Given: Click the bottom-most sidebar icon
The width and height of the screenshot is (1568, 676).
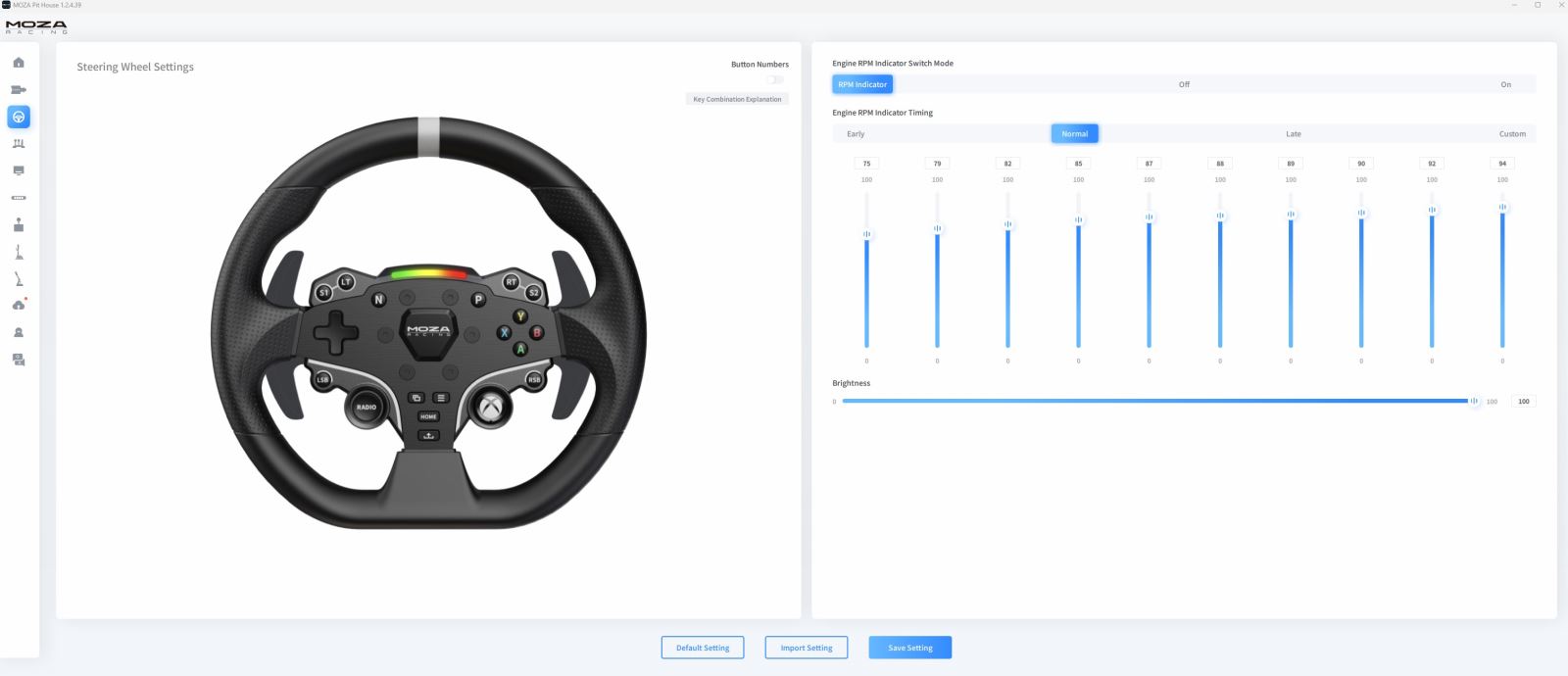Looking at the screenshot, I should [19, 361].
